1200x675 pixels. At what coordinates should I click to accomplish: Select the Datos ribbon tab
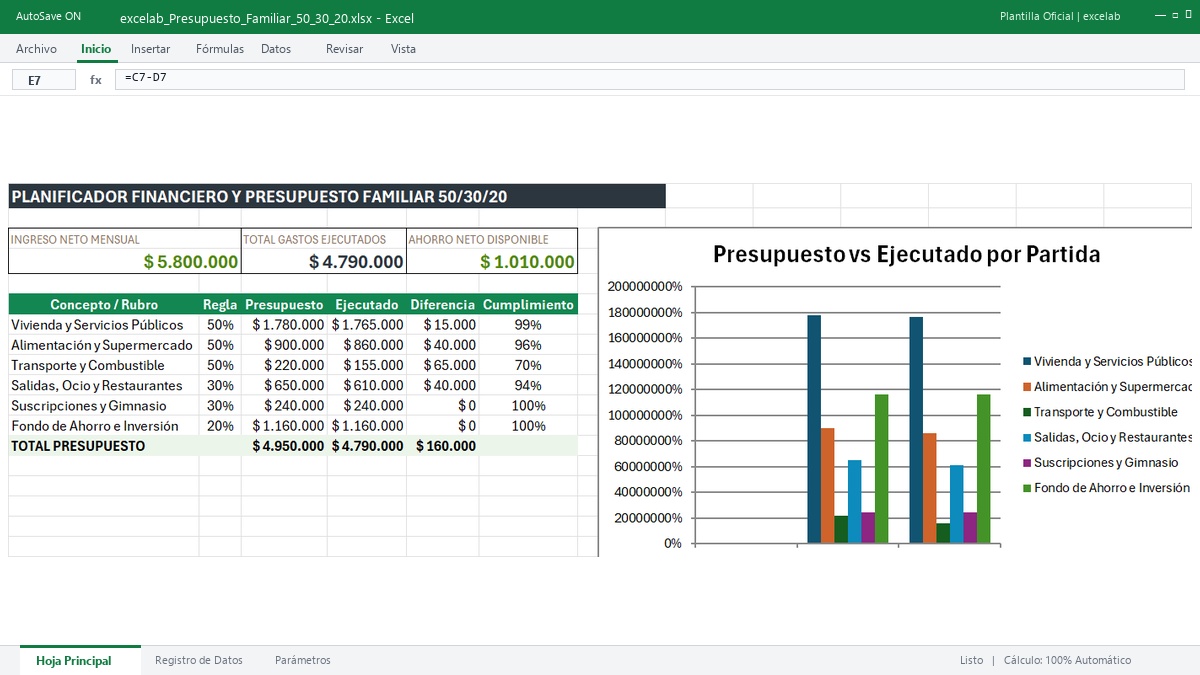coord(276,49)
